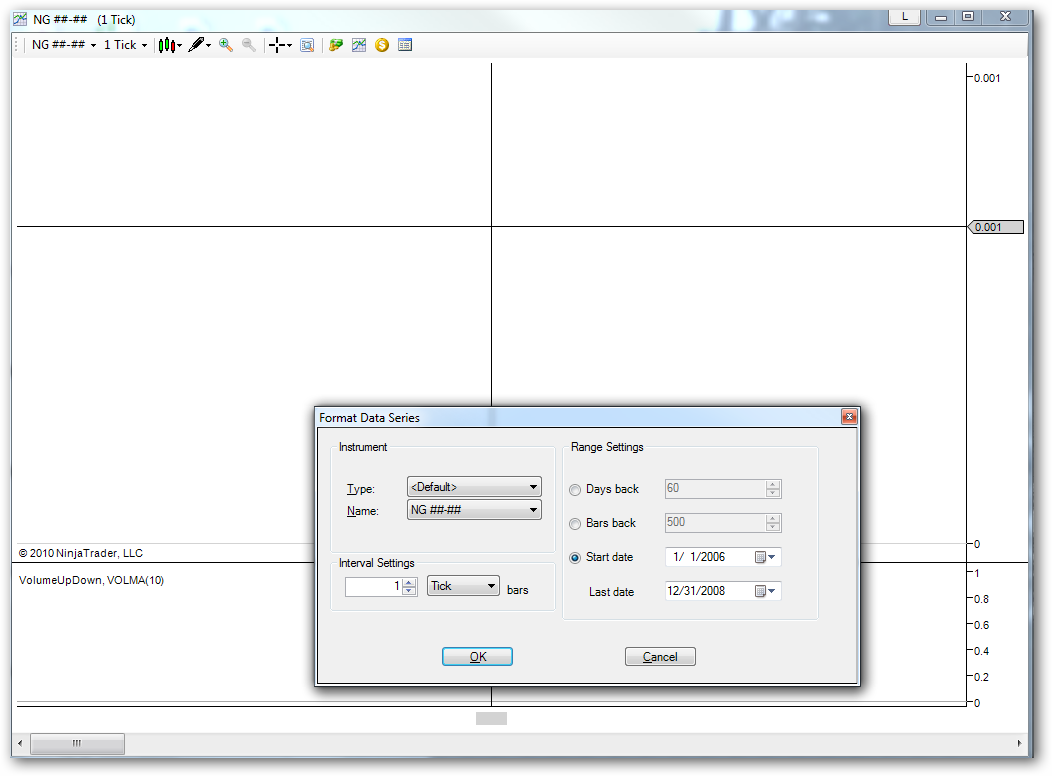Select the Start date radio button

click(x=575, y=557)
